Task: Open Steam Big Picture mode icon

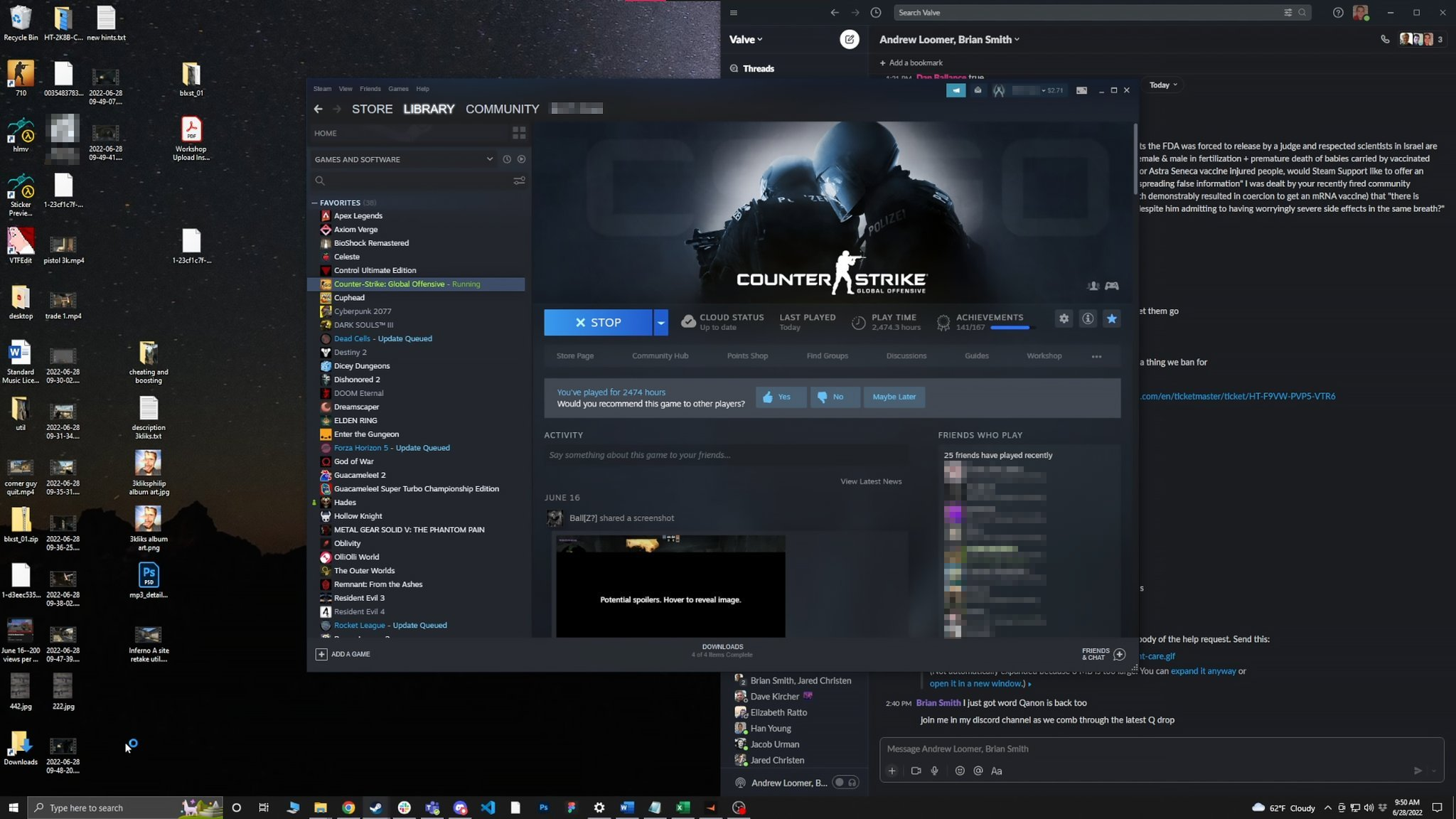Action: pos(1081,90)
